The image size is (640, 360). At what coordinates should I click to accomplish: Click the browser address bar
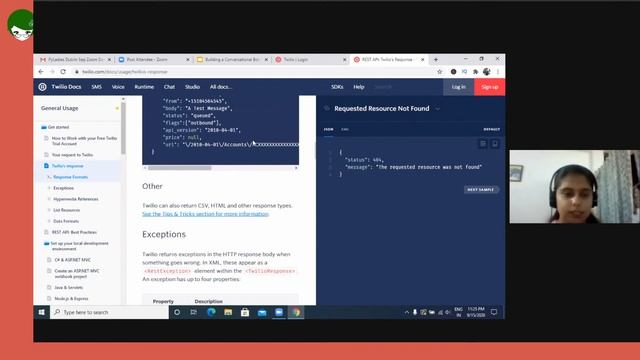[x=253, y=71]
